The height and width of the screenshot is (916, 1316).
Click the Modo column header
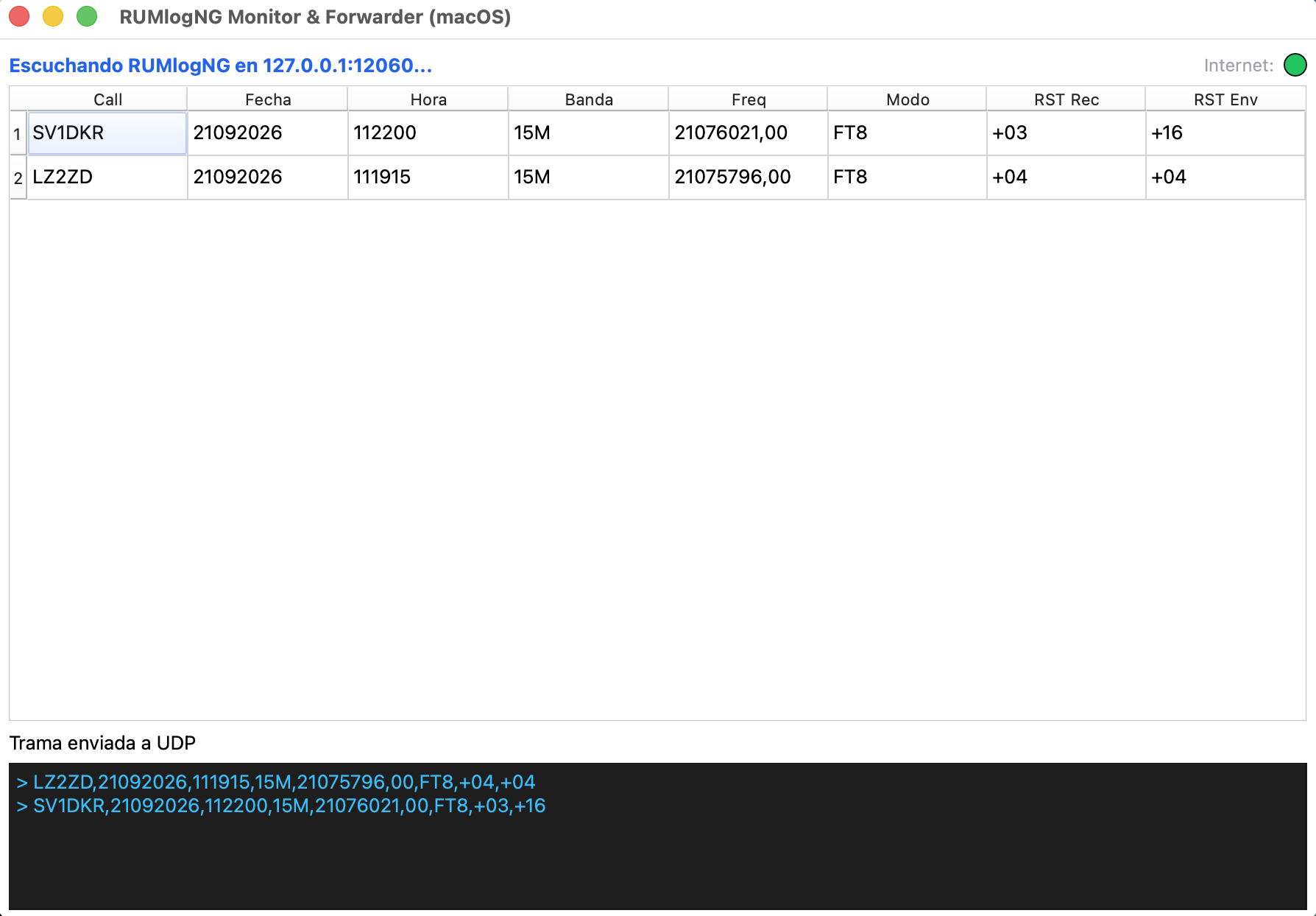[908, 99]
